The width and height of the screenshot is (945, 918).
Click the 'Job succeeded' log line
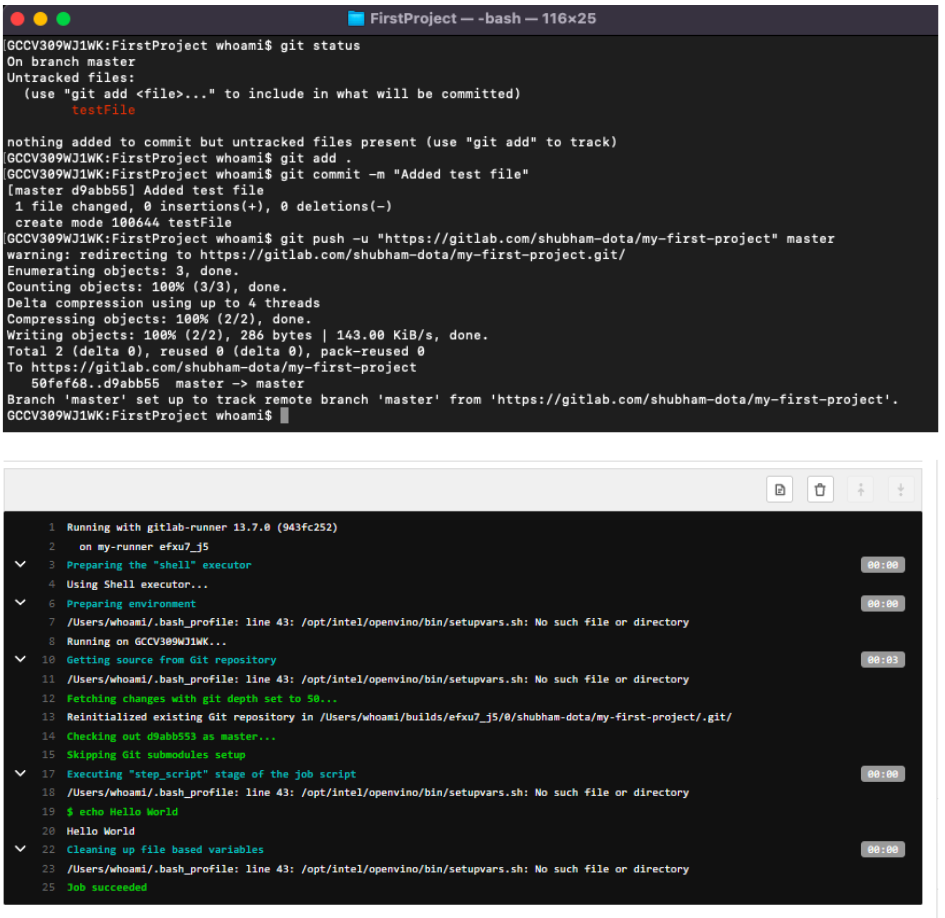click(107, 887)
